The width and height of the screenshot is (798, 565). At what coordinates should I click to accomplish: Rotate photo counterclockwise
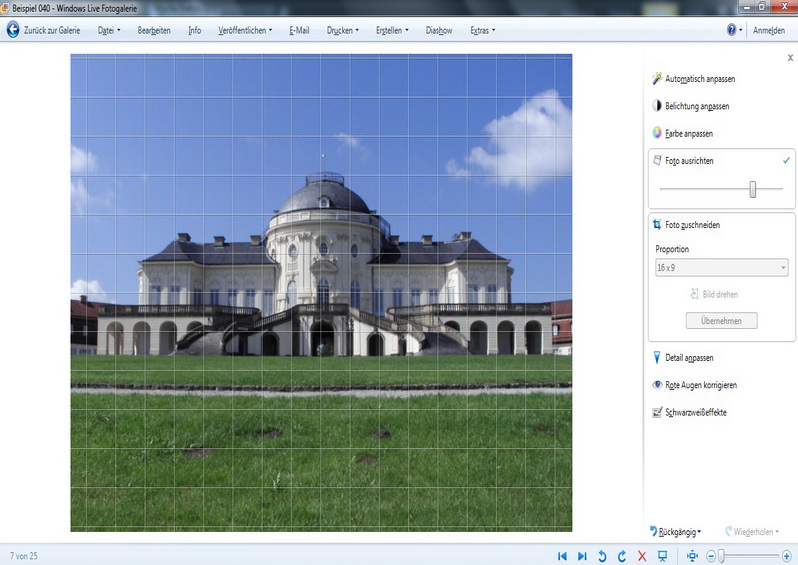pyautogui.click(x=602, y=555)
